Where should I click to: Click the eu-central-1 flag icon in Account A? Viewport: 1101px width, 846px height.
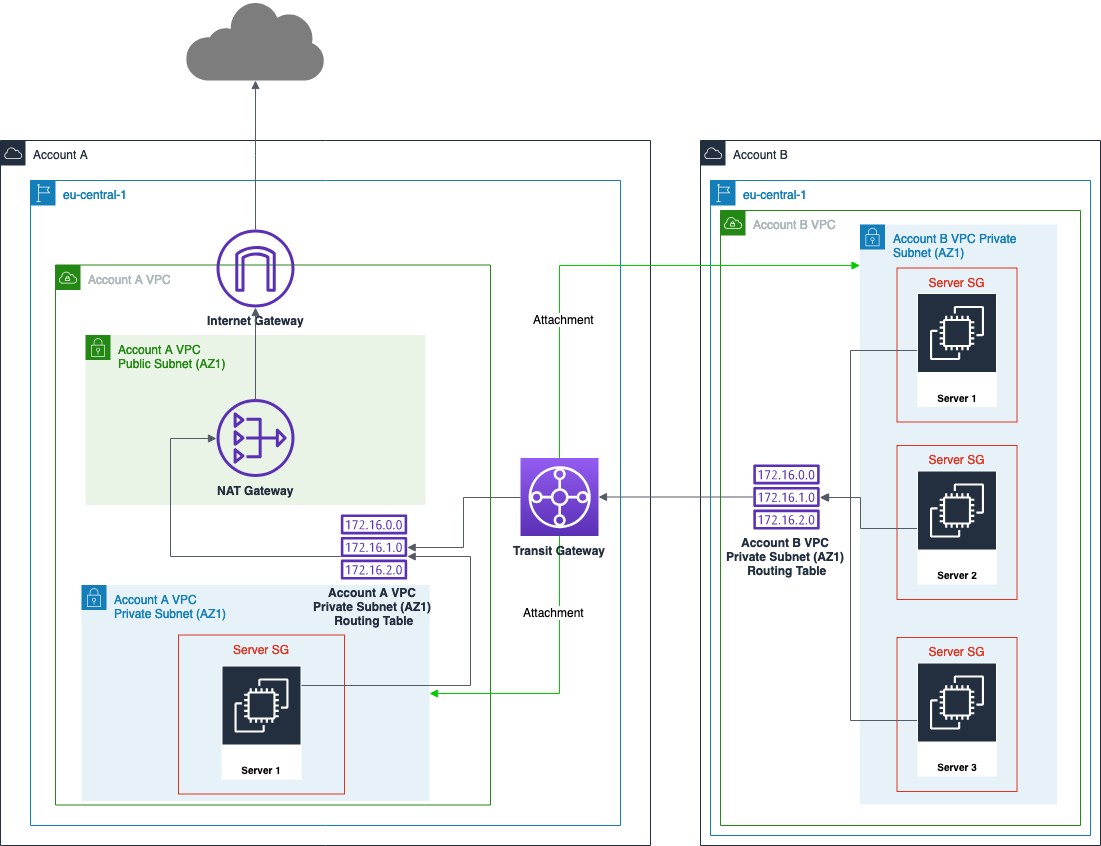pos(41,193)
